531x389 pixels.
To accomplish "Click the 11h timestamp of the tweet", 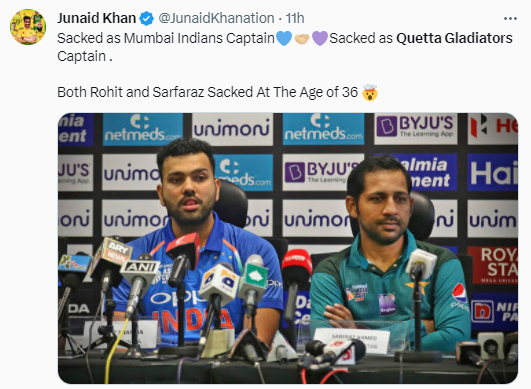I will pyautogui.click(x=295, y=18).
